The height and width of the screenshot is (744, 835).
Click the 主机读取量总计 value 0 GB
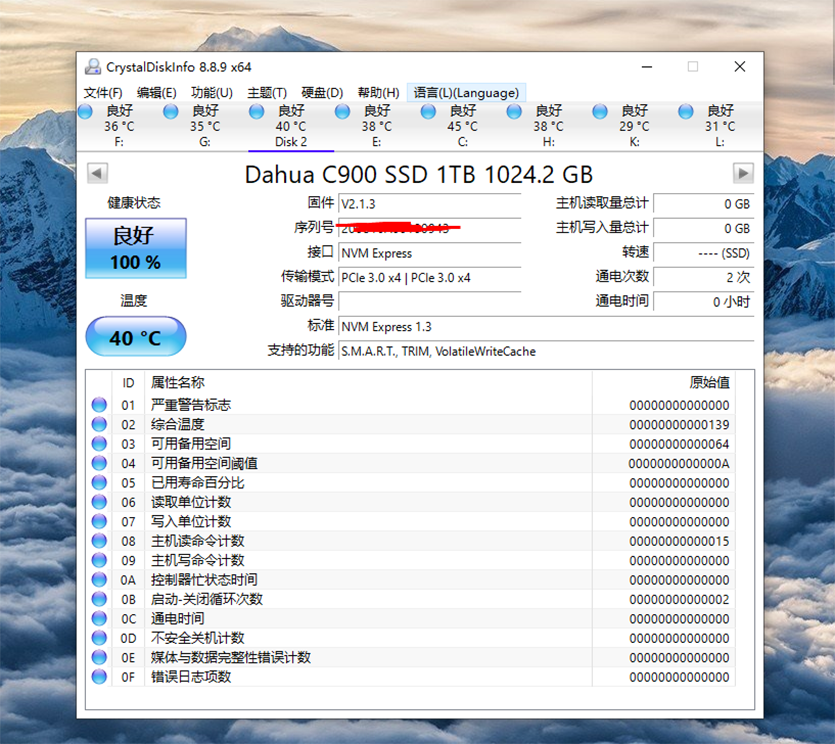[x=703, y=204]
